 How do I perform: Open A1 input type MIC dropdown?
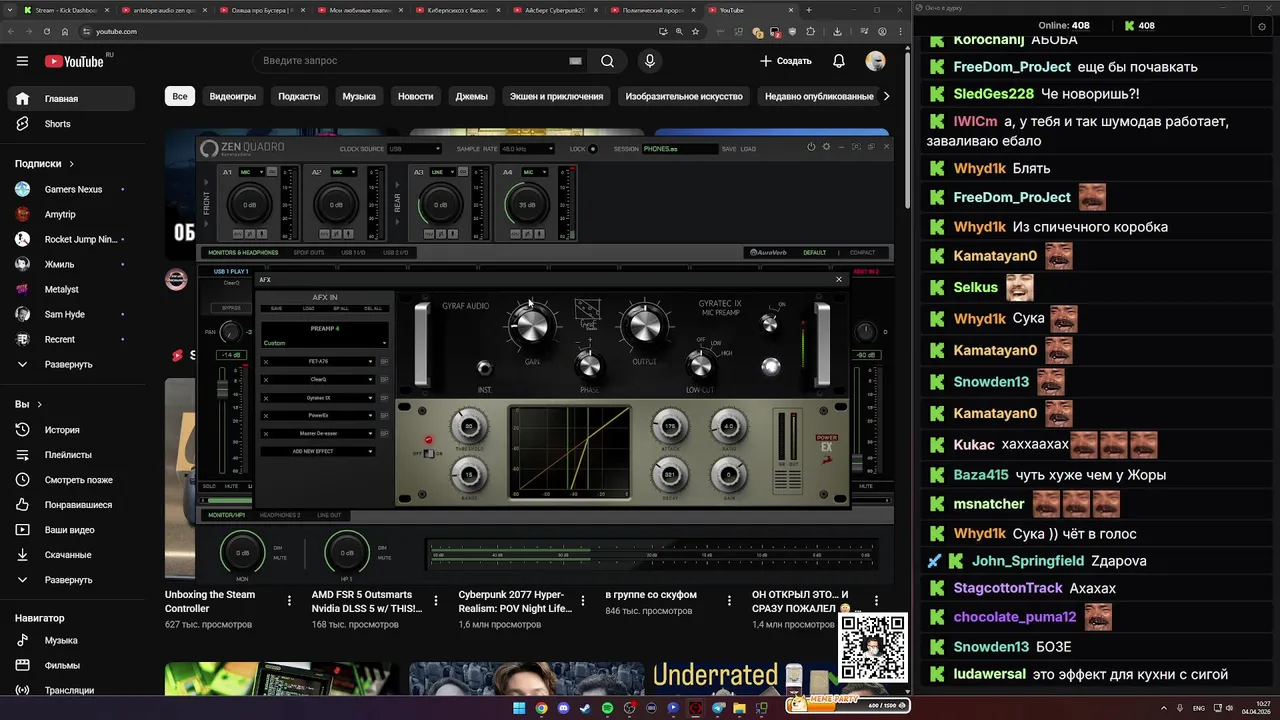[x=252, y=172]
